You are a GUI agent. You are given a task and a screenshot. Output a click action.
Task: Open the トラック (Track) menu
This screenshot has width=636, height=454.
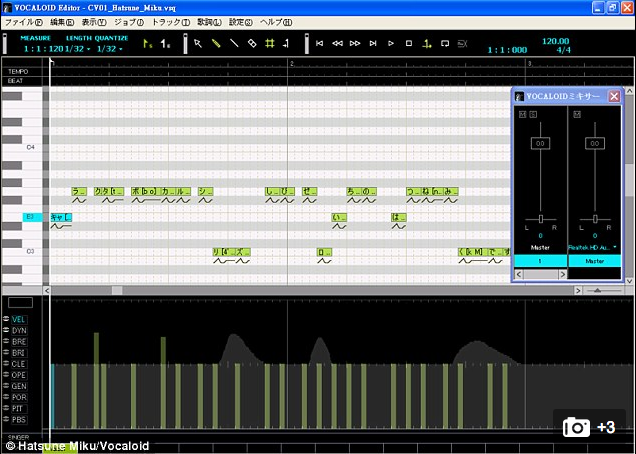(x=170, y=21)
